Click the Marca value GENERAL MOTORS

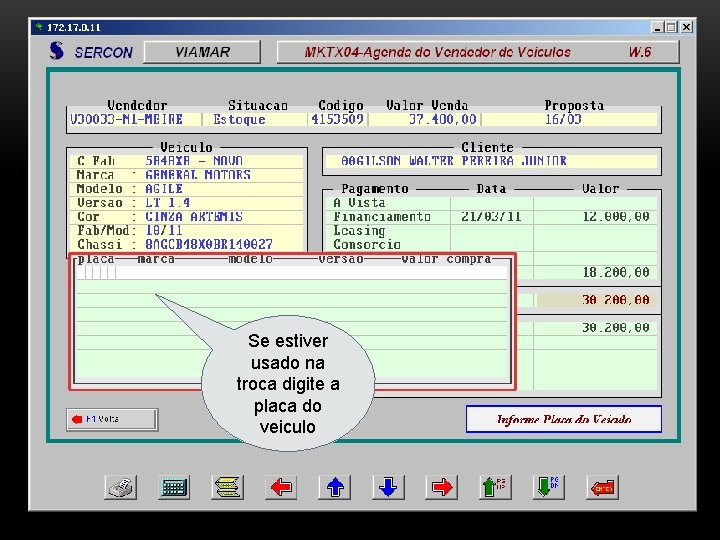click(198, 175)
